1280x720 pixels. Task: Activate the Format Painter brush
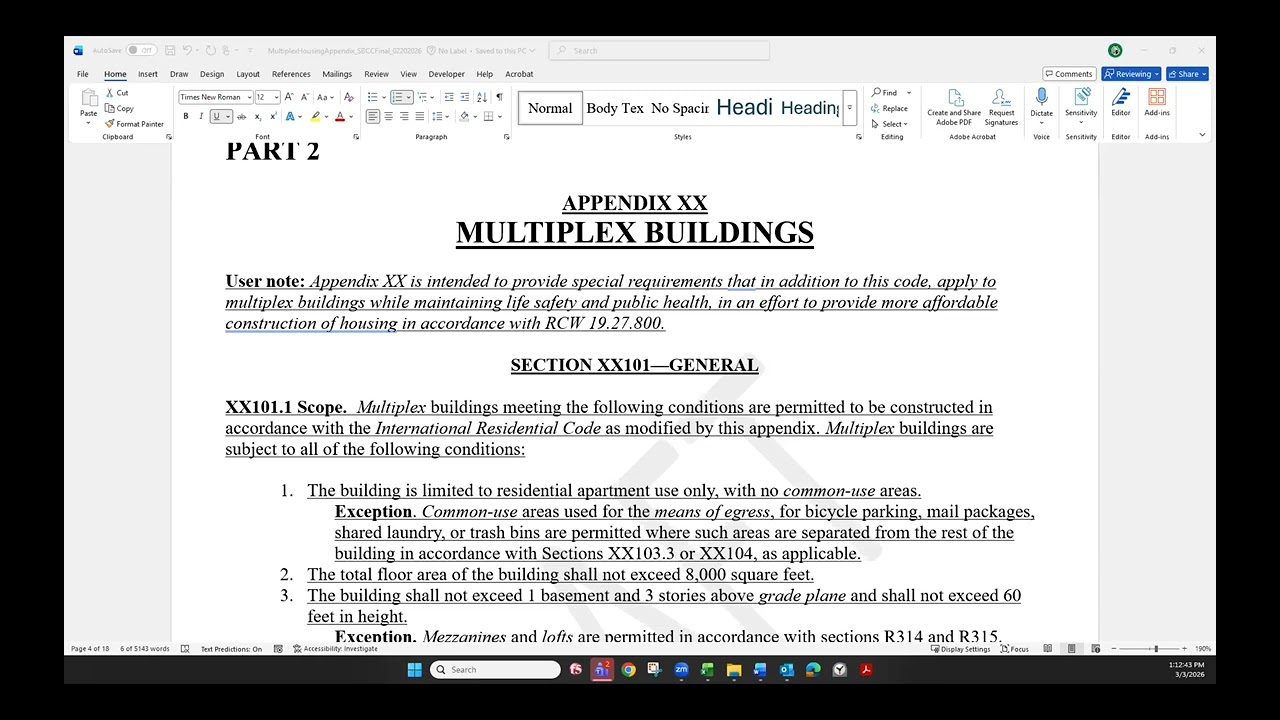[110, 124]
